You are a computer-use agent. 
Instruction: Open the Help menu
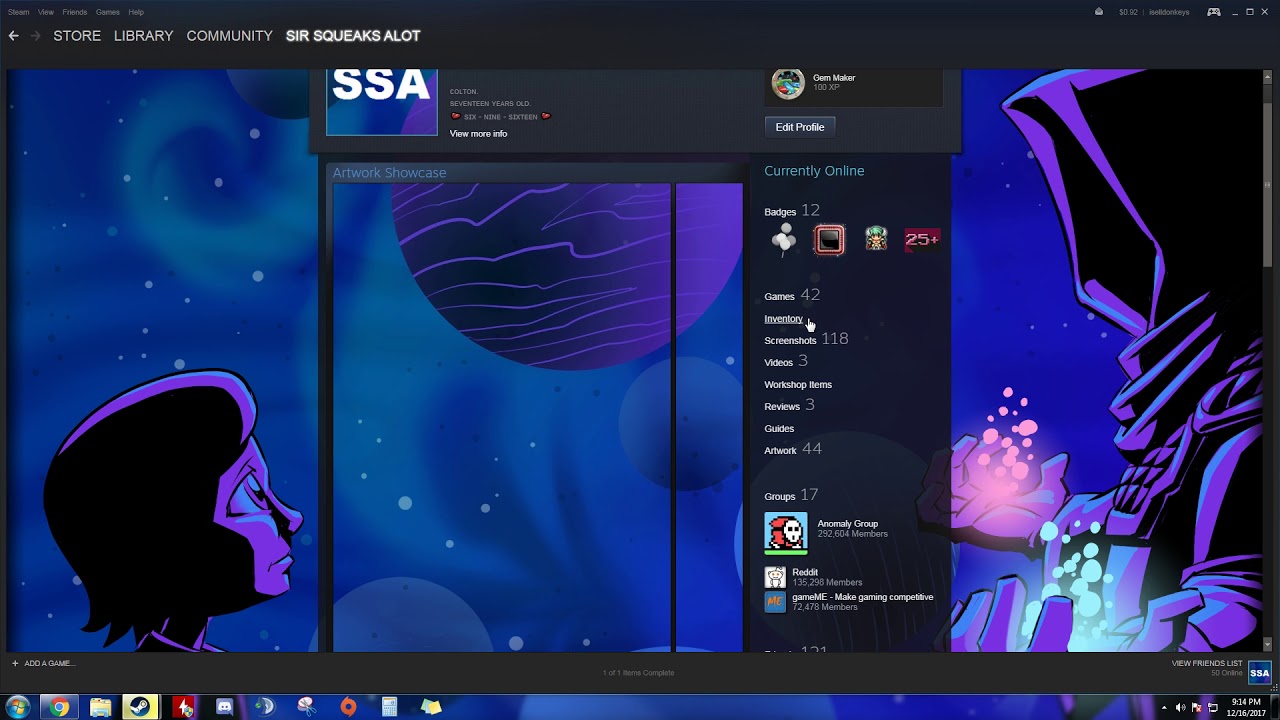pos(136,12)
